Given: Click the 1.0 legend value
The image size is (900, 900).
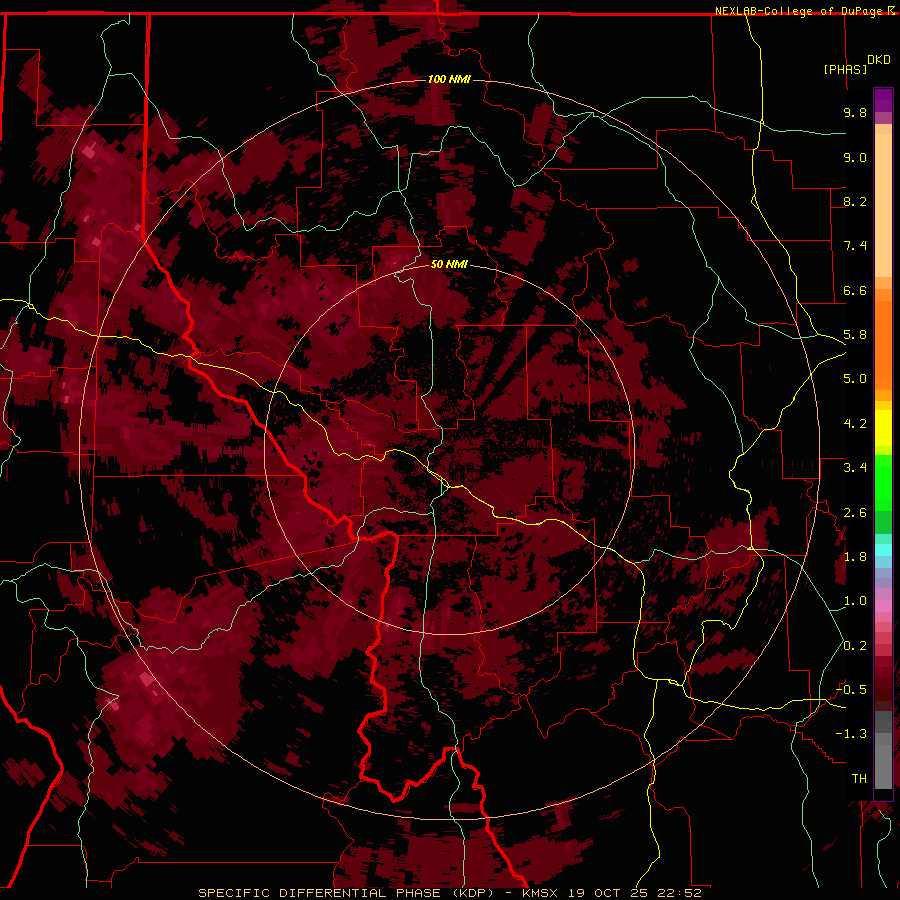Looking at the screenshot, I should tap(855, 601).
